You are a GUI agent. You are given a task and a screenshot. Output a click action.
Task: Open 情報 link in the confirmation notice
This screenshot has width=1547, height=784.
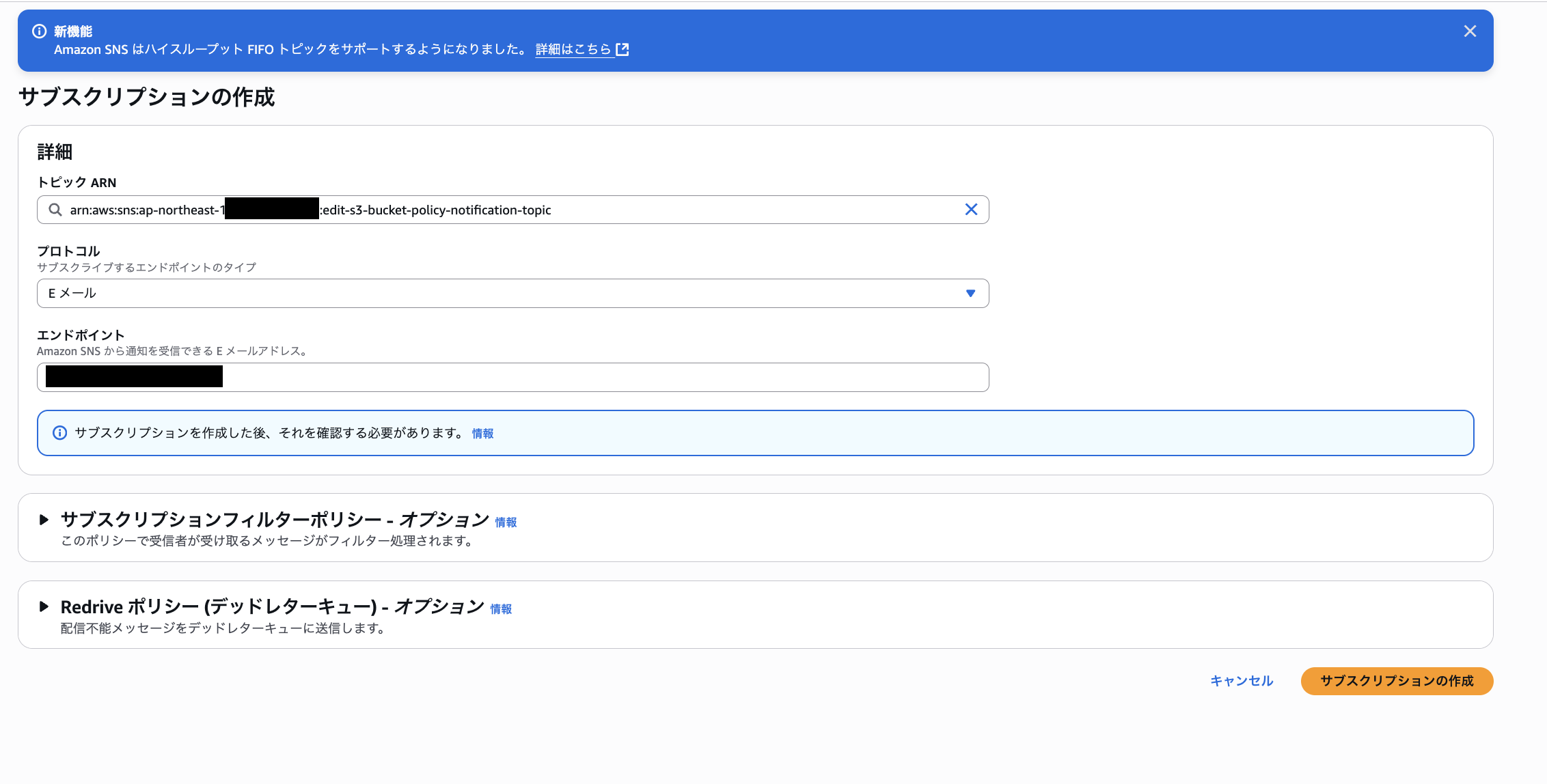coord(482,434)
